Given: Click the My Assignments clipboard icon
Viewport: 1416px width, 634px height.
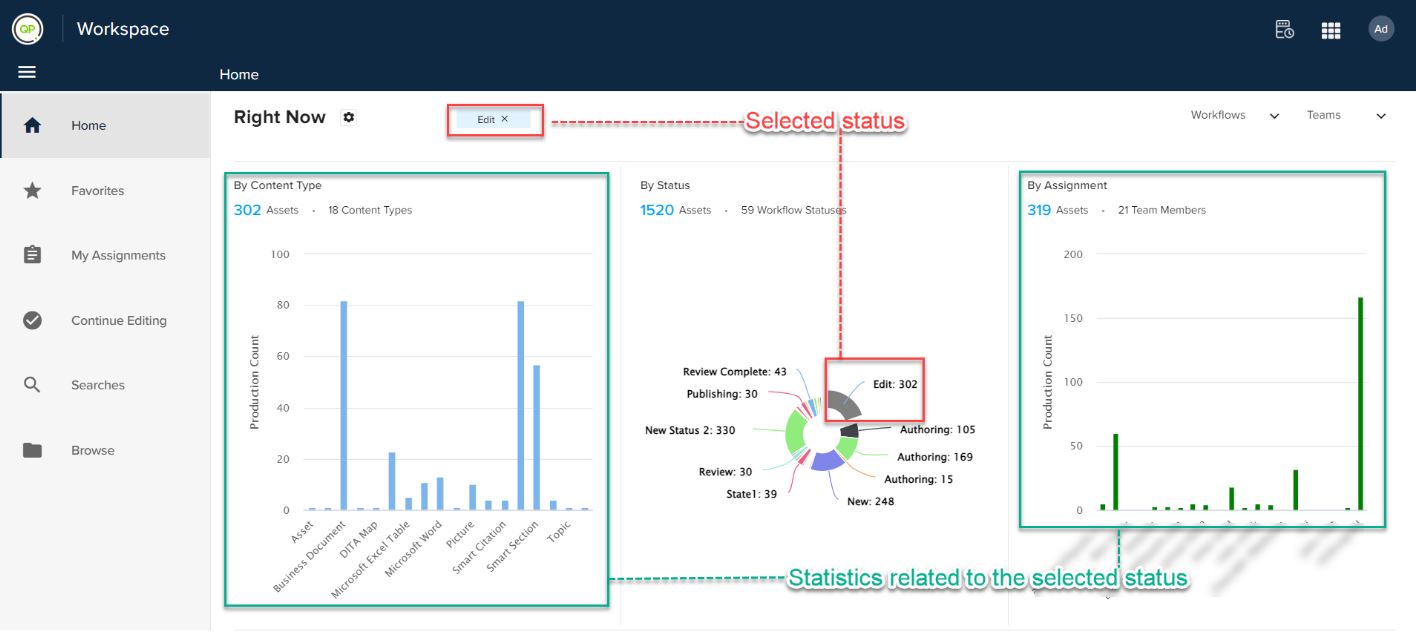Looking at the screenshot, I should [32, 255].
